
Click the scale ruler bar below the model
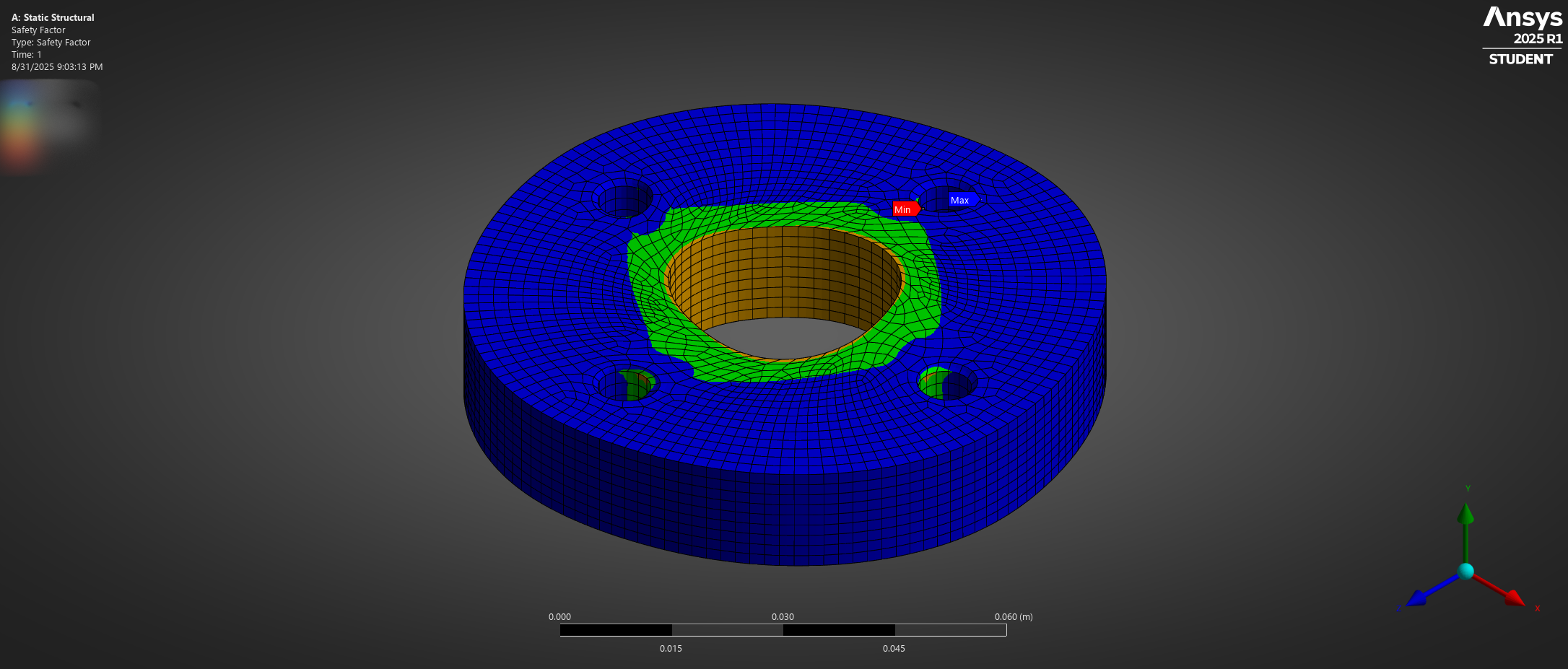point(783,630)
